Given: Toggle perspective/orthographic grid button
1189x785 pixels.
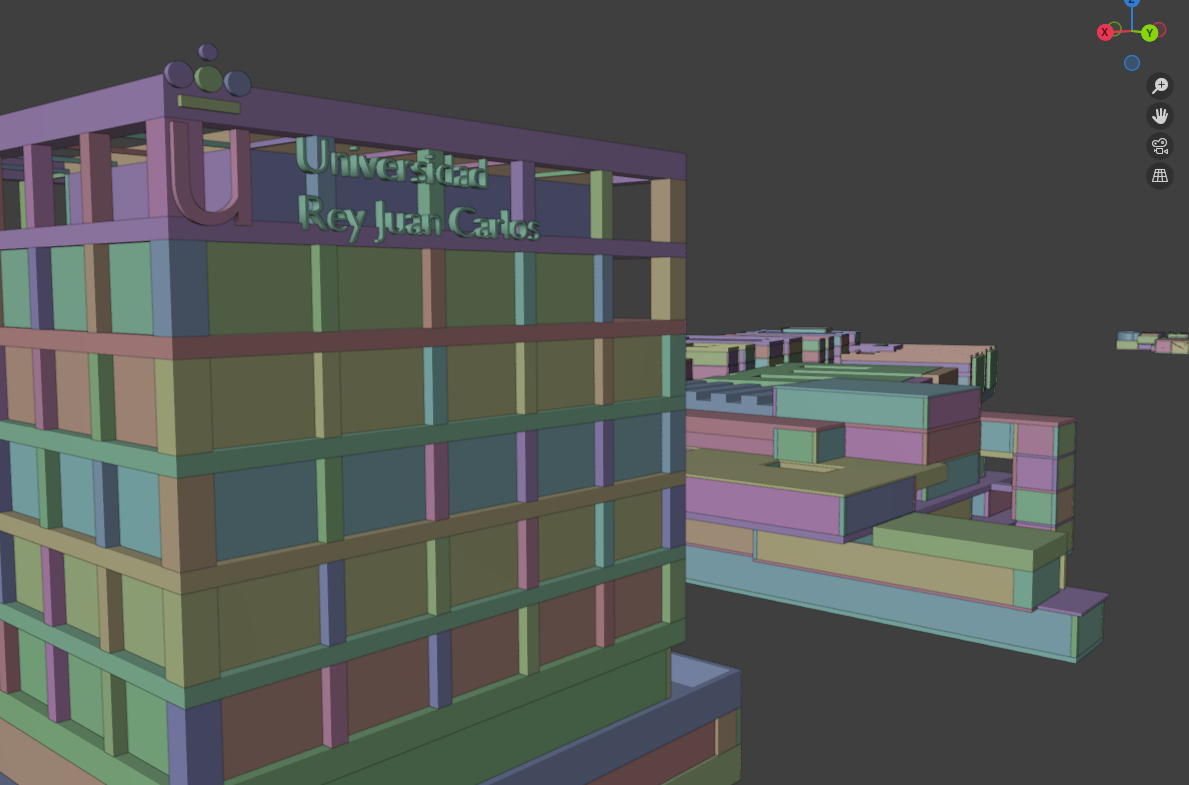Looking at the screenshot, I should coord(1160,176).
